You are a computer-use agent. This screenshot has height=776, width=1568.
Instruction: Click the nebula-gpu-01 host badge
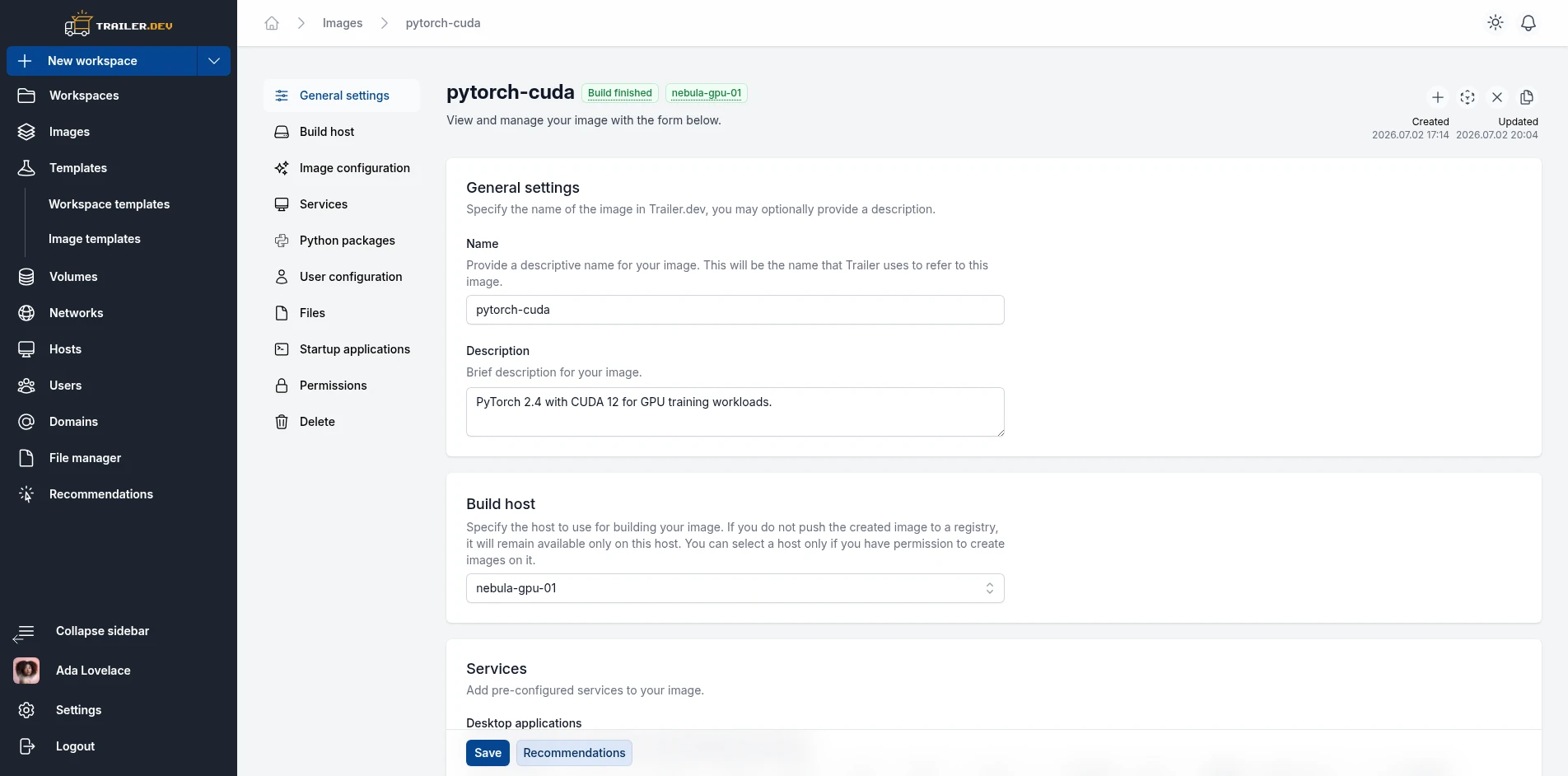click(707, 93)
